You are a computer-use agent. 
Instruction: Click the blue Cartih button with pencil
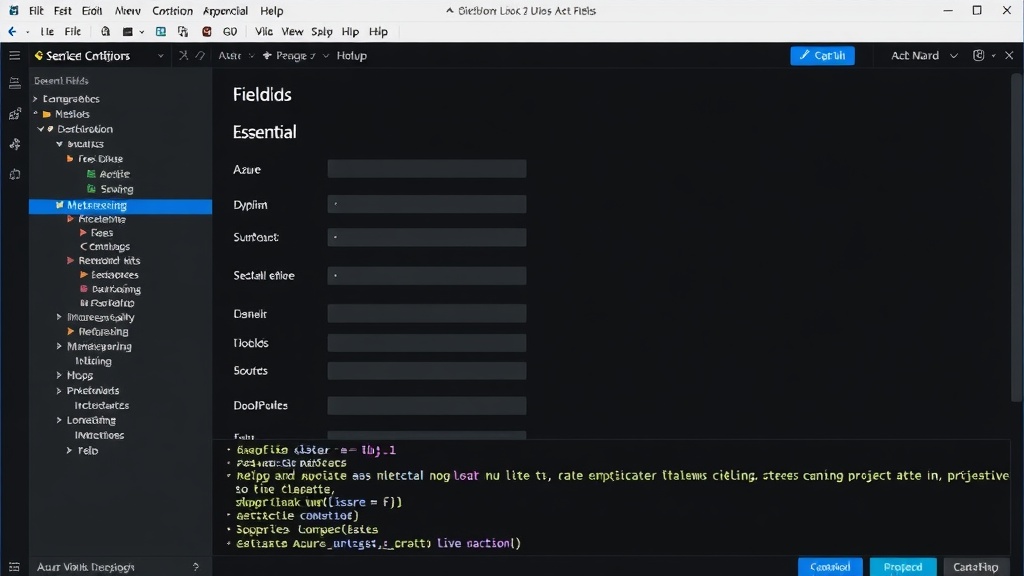point(822,56)
